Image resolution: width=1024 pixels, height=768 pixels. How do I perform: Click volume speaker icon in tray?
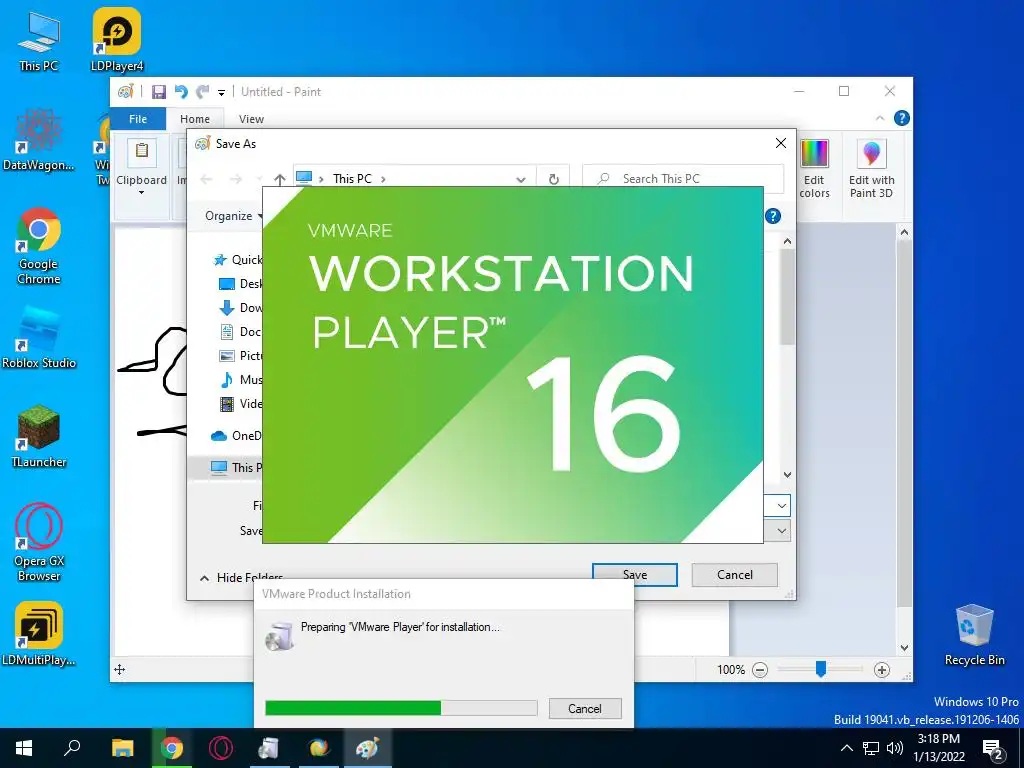tap(895, 748)
